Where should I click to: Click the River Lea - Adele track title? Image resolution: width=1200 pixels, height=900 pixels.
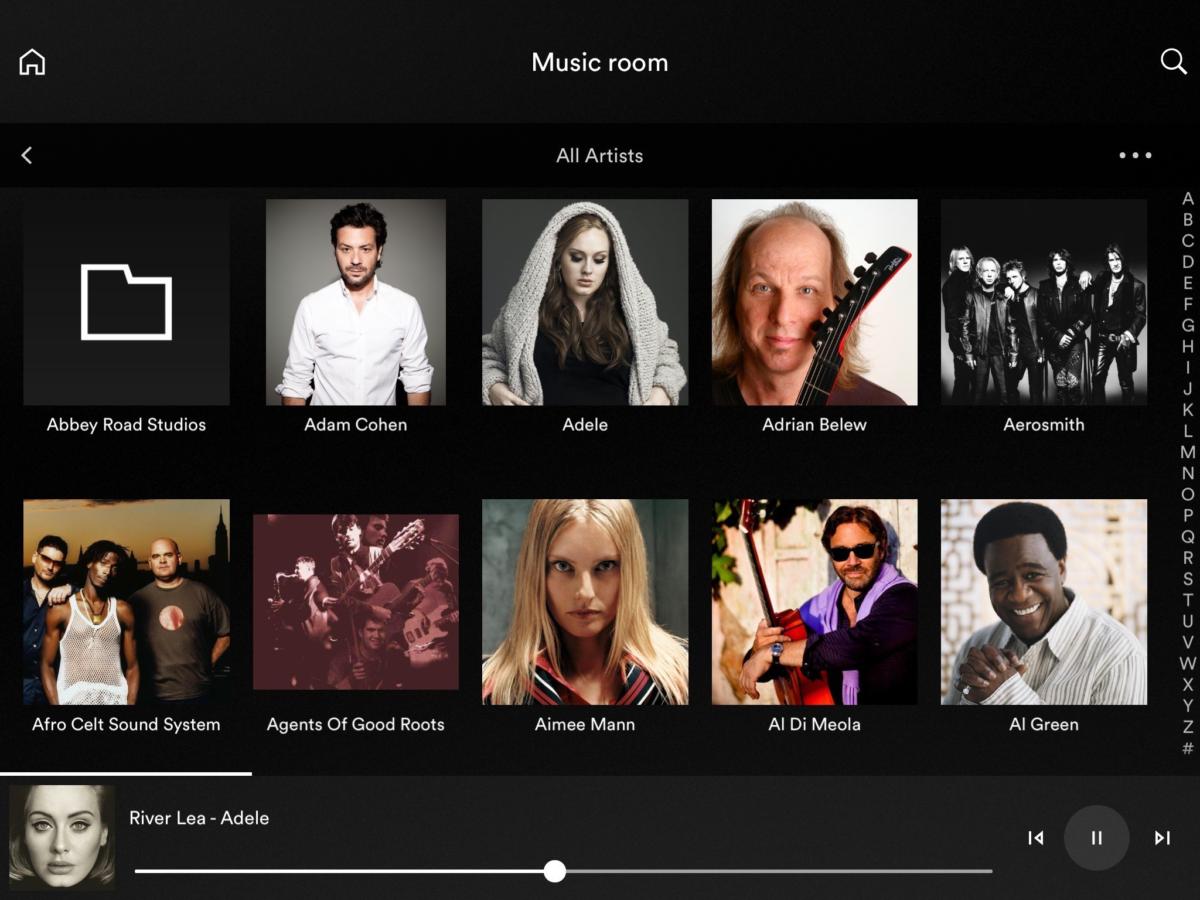[x=199, y=818]
